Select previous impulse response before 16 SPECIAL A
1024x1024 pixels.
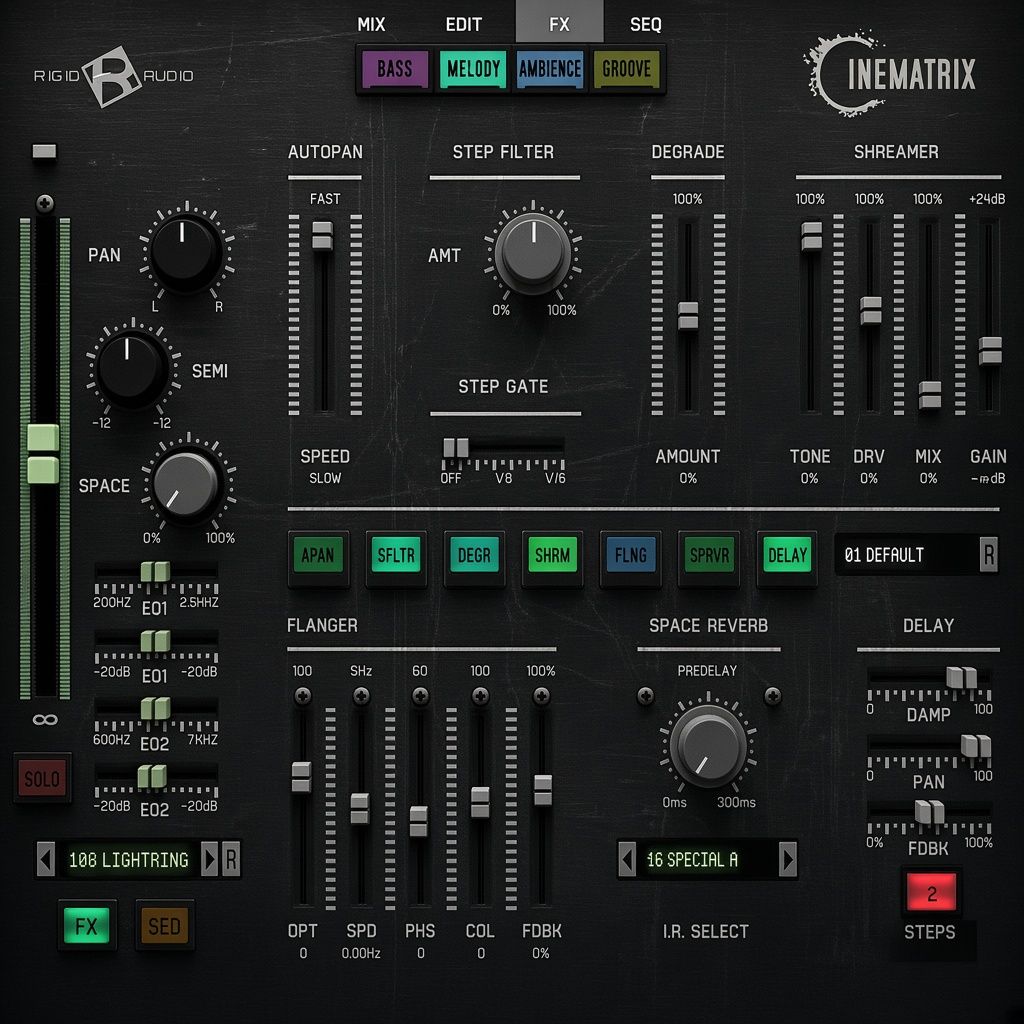627,859
